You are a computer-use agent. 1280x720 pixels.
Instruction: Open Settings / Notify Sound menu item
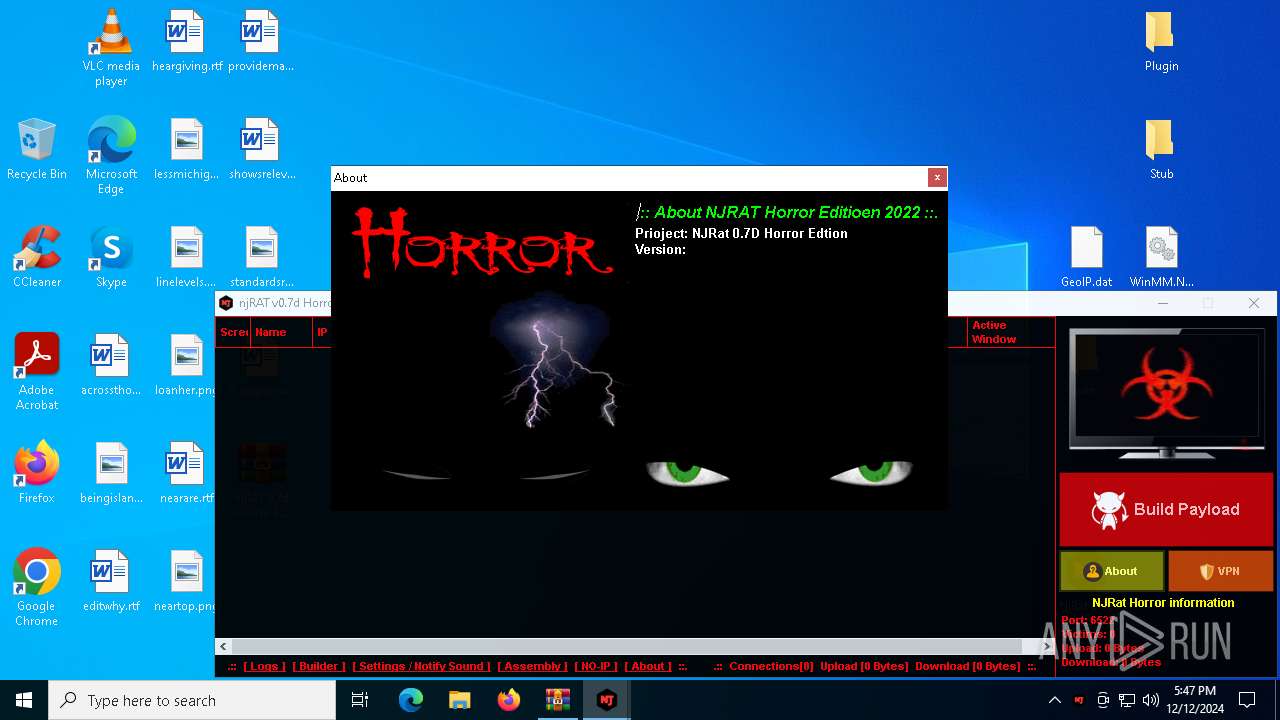[x=421, y=666]
